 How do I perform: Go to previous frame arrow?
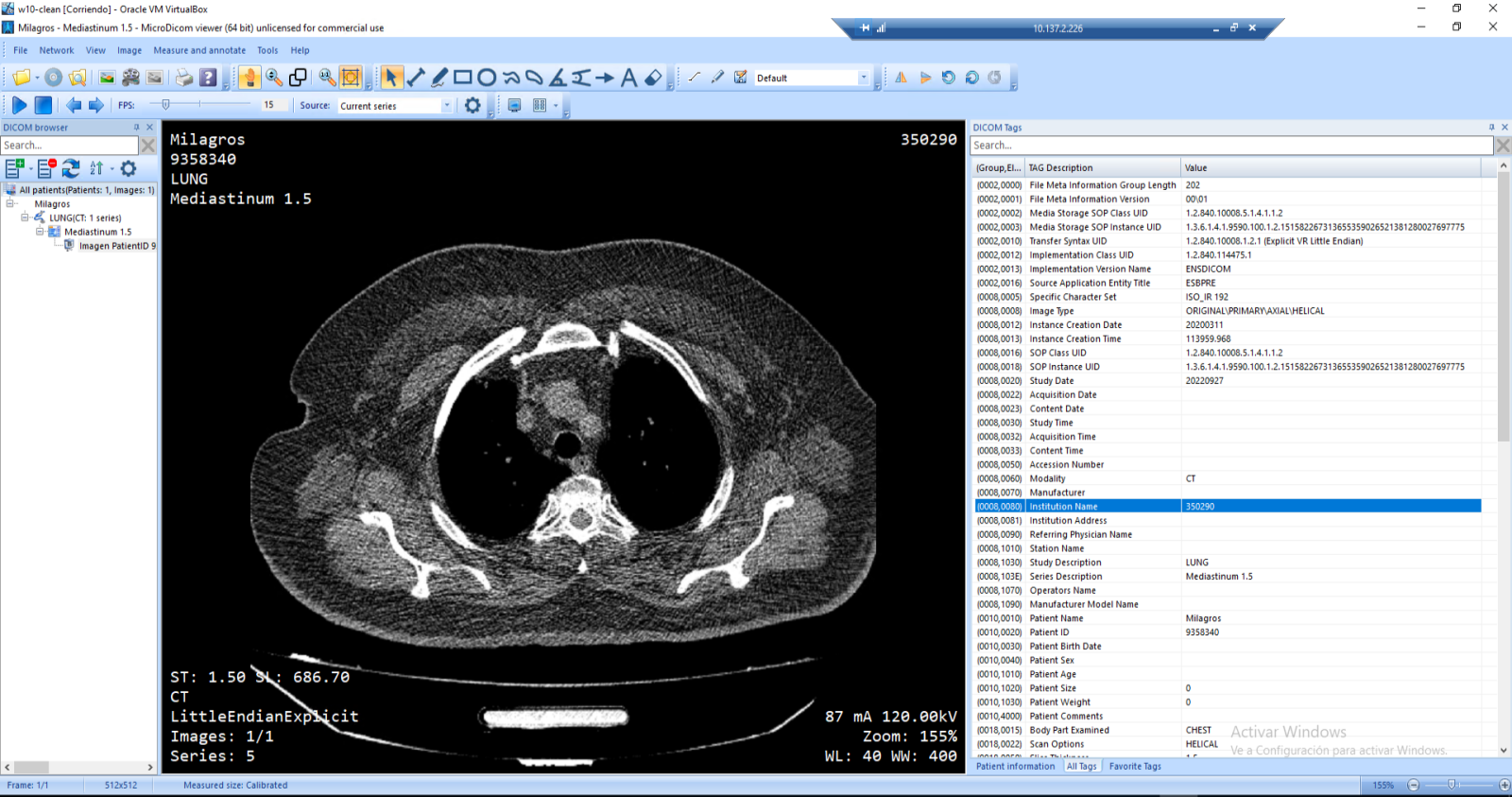(x=73, y=105)
